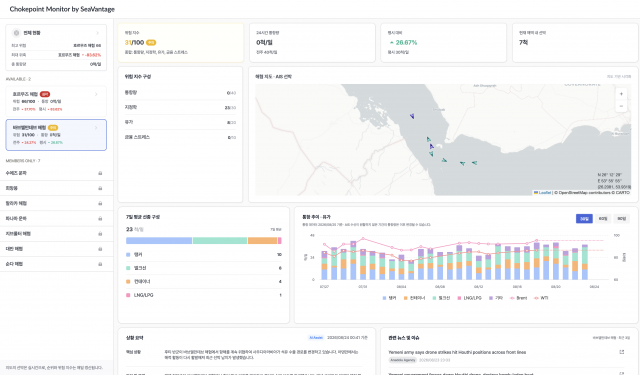
Task: Switch the chart to 90일 range
Action: pos(621,219)
